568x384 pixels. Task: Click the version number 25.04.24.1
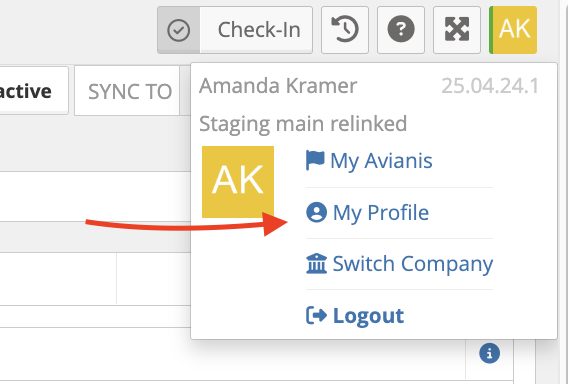pyautogui.click(x=490, y=86)
